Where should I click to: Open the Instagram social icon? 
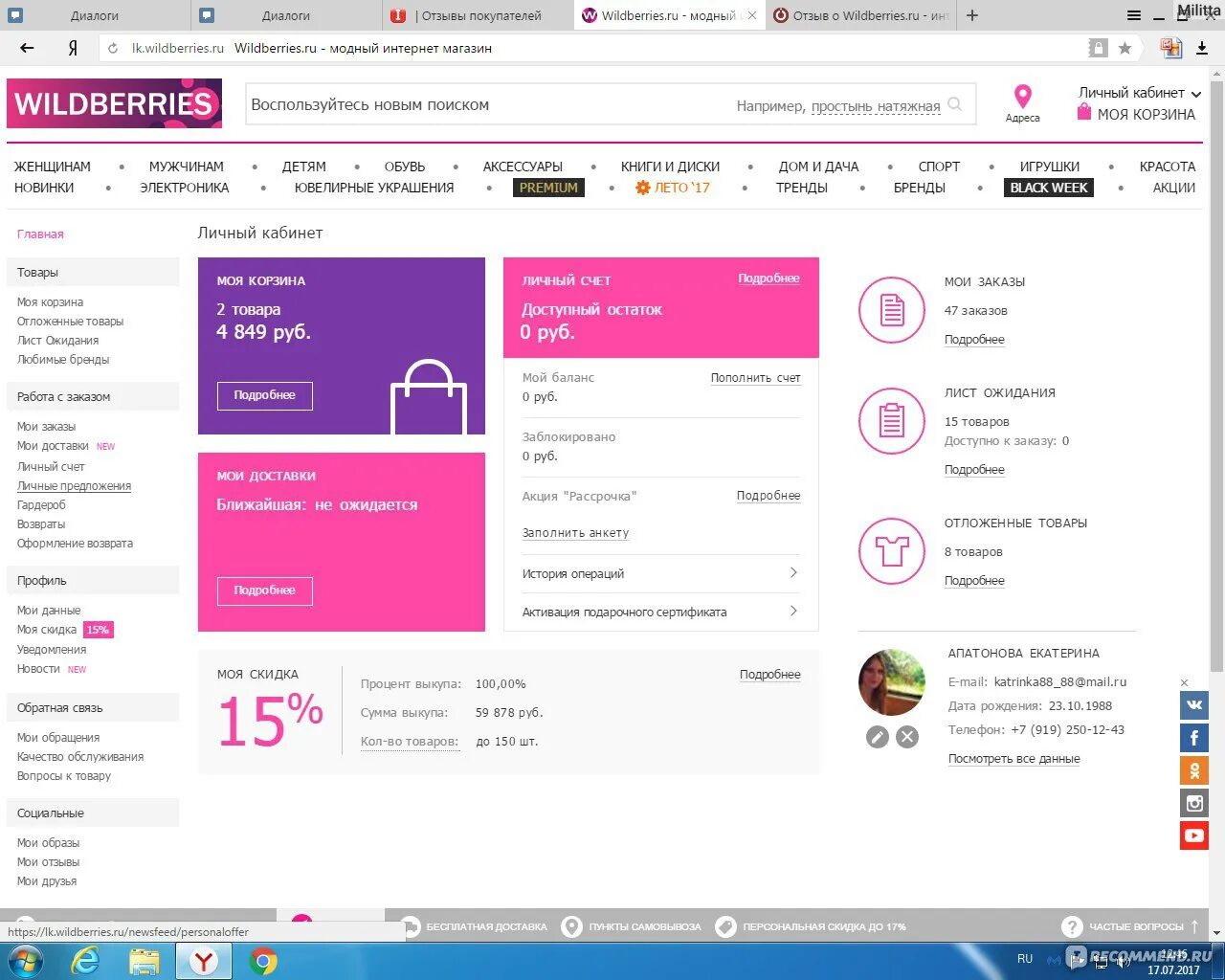[1193, 803]
